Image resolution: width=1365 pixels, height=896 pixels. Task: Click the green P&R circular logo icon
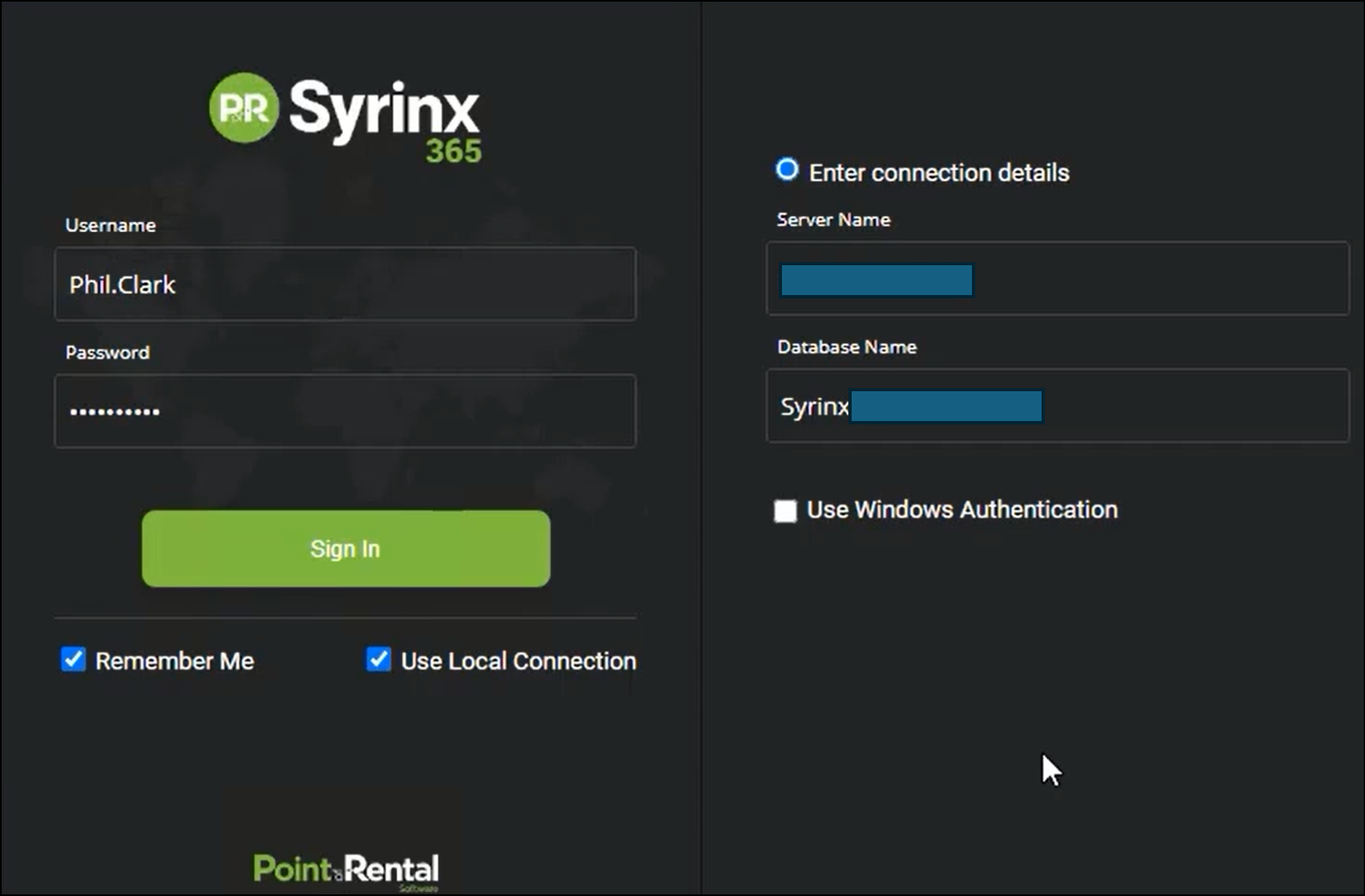pos(244,108)
